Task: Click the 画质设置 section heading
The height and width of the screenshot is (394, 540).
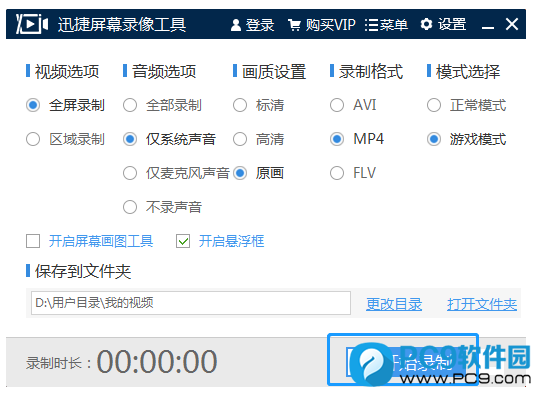Action: [x=274, y=71]
